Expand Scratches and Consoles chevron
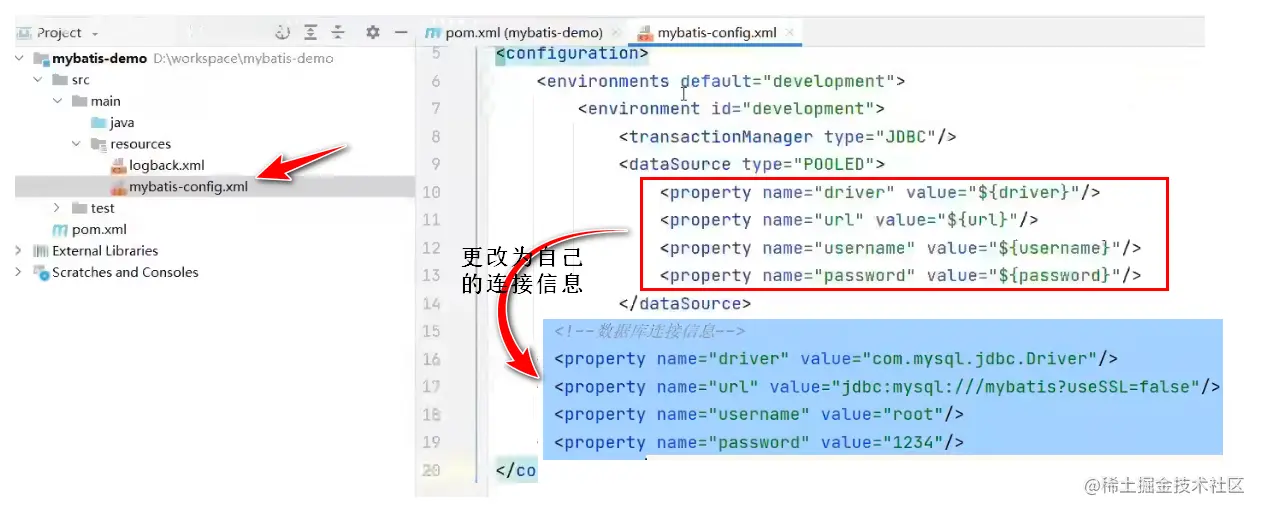 [20, 272]
